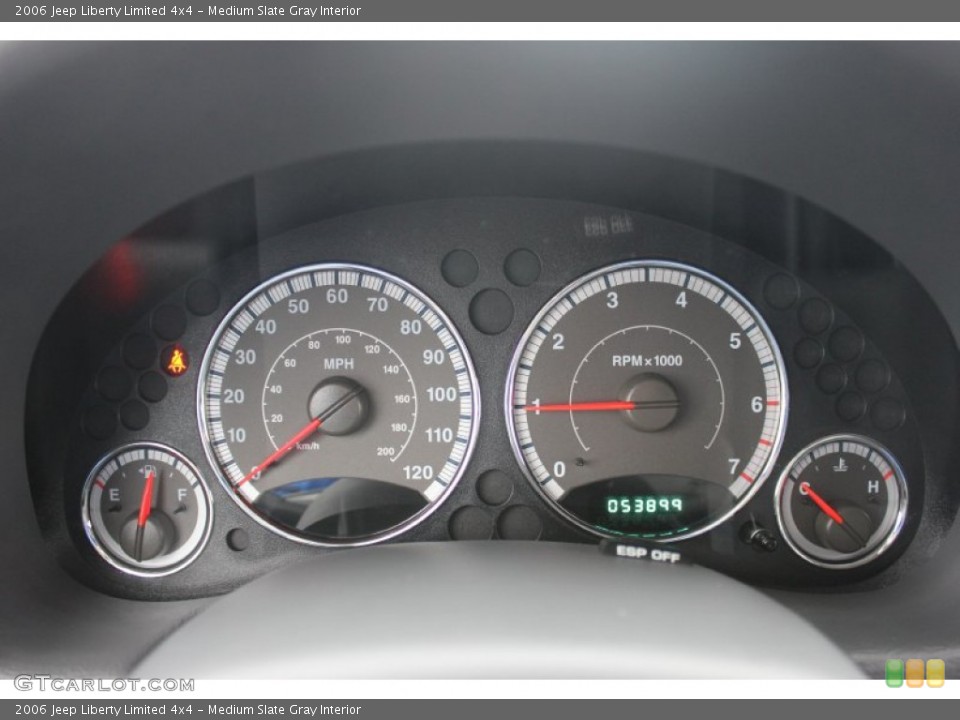
Task: Click the H label on temperature gauge
Action: [x=873, y=487]
